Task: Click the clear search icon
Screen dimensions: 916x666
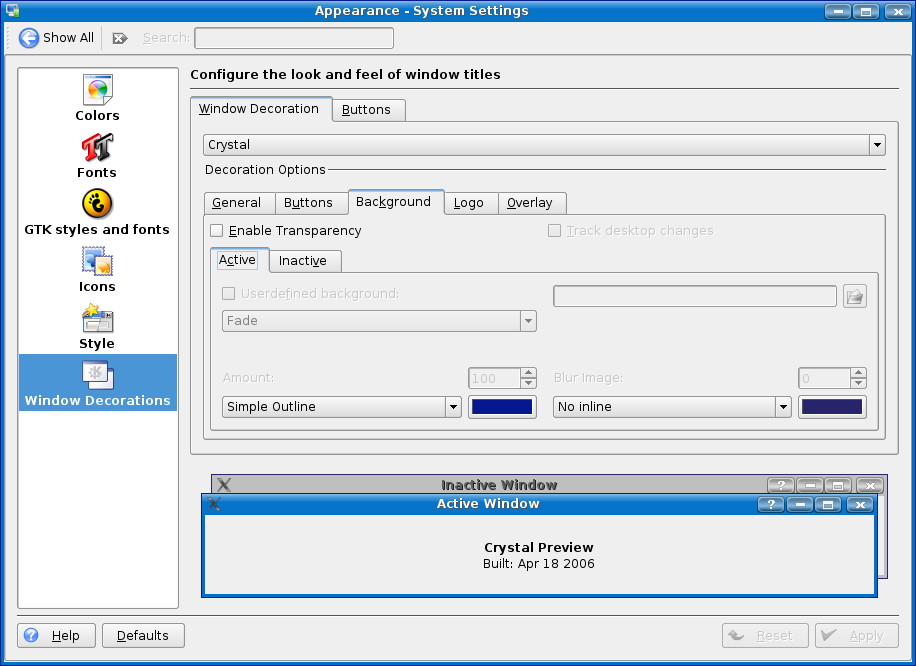Action: (x=120, y=38)
